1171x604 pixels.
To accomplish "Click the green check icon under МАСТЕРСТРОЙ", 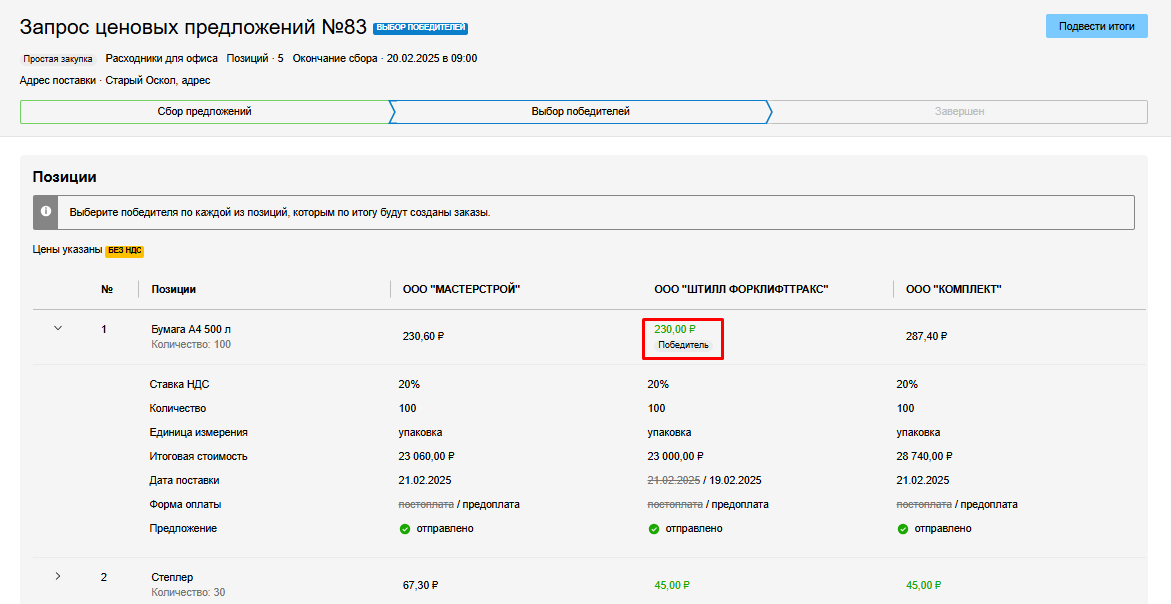I will [x=405, y=528].
